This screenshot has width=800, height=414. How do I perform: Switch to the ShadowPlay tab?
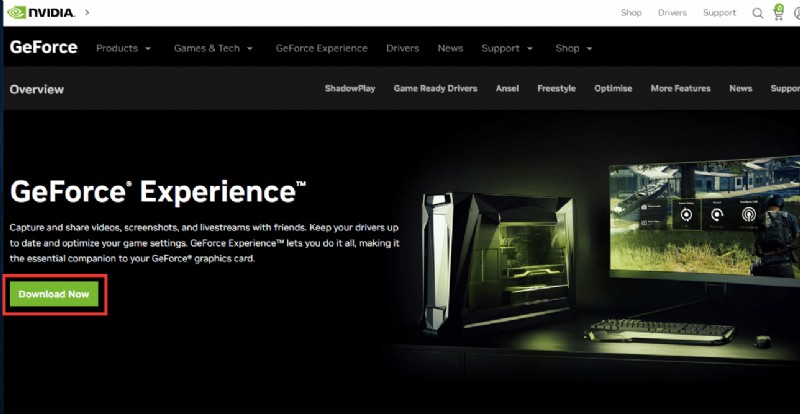[350, 89]
